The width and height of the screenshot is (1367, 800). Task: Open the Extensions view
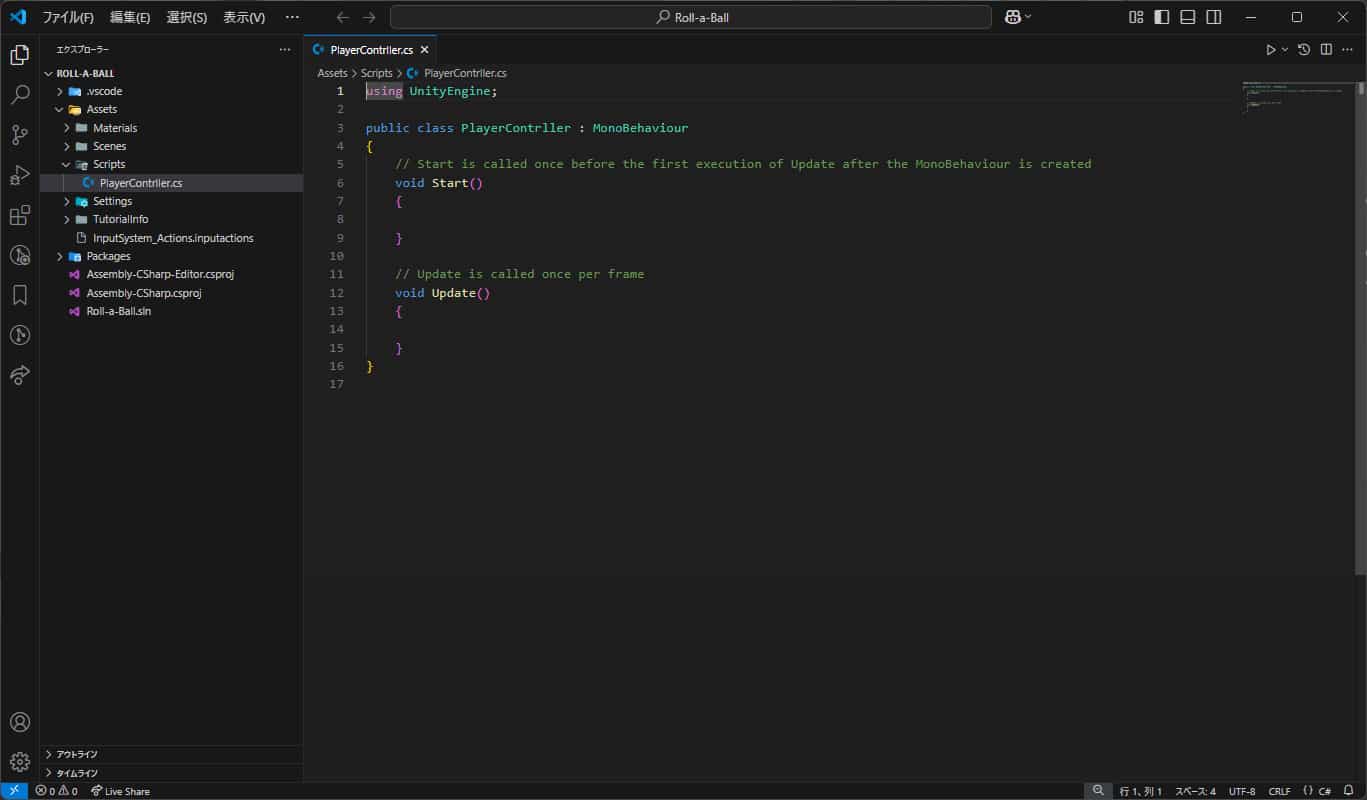pyautogui.click(x=20, y=215)
